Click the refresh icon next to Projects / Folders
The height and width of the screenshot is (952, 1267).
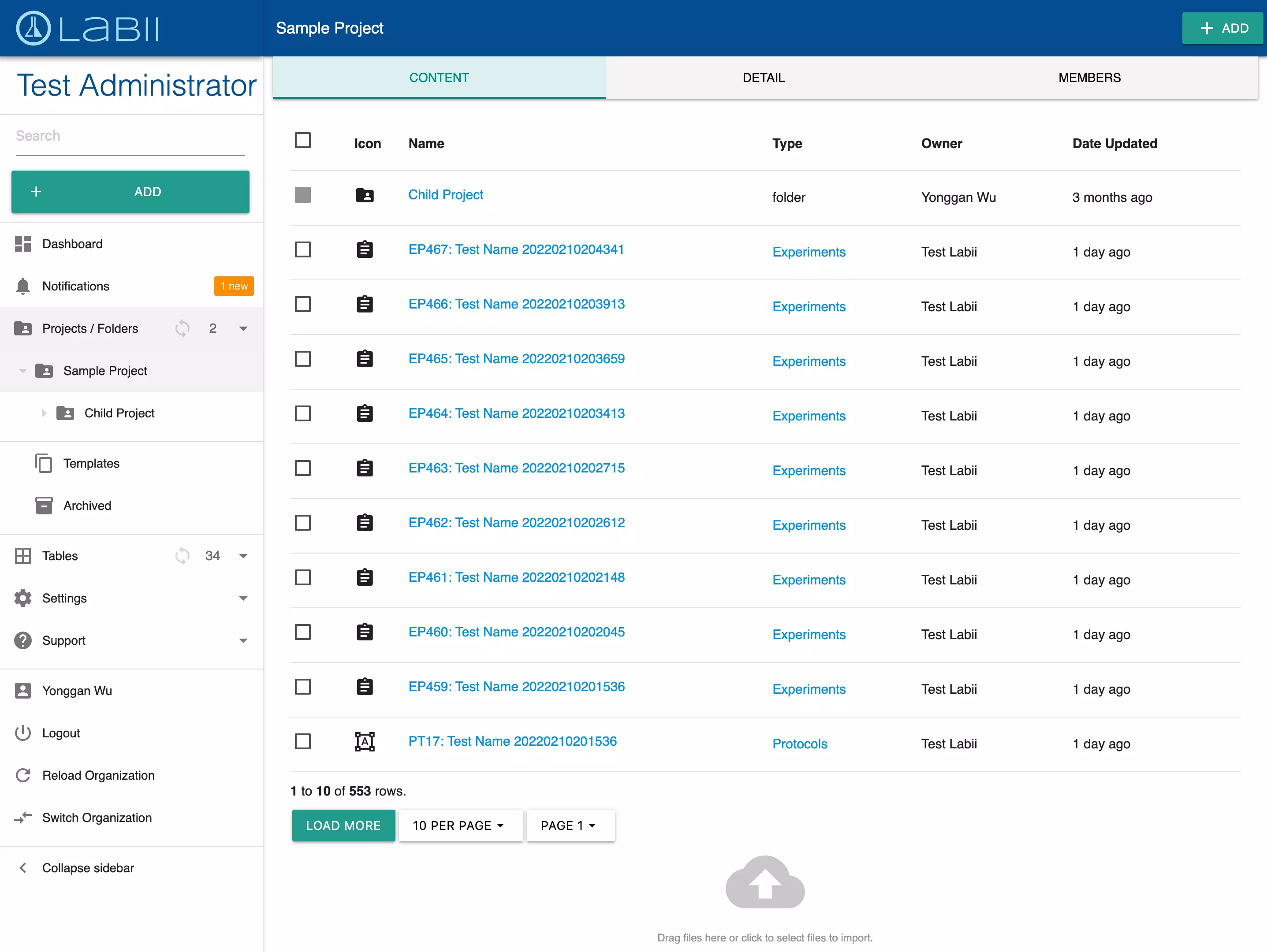pyautogui.click(x=182, y=328)
